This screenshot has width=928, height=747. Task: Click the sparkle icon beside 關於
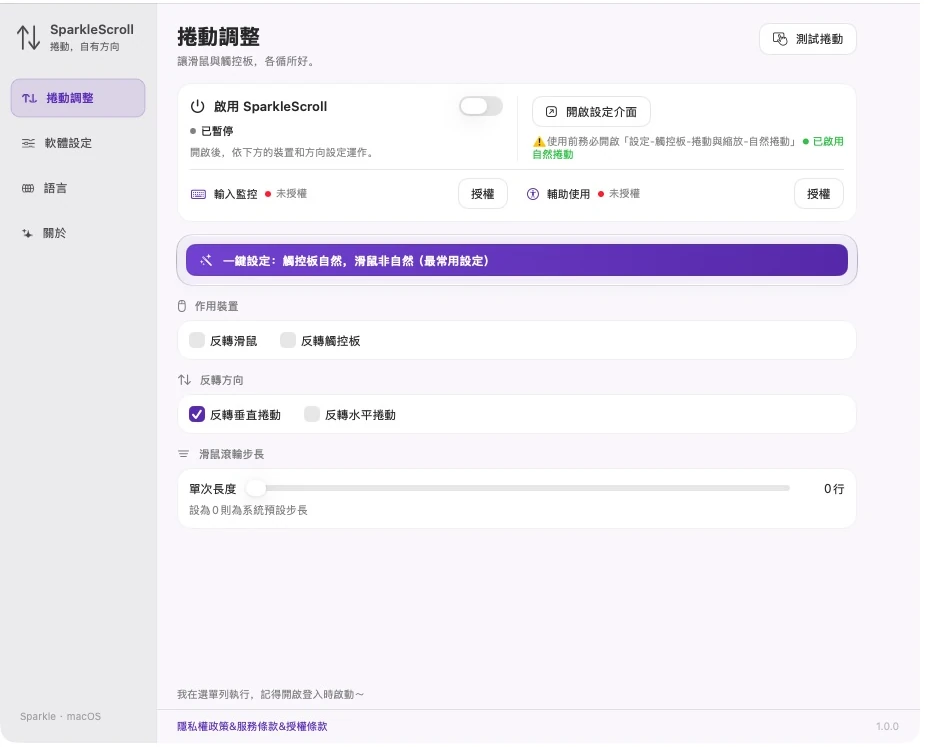pyautogui.click(x=27, y=233)
